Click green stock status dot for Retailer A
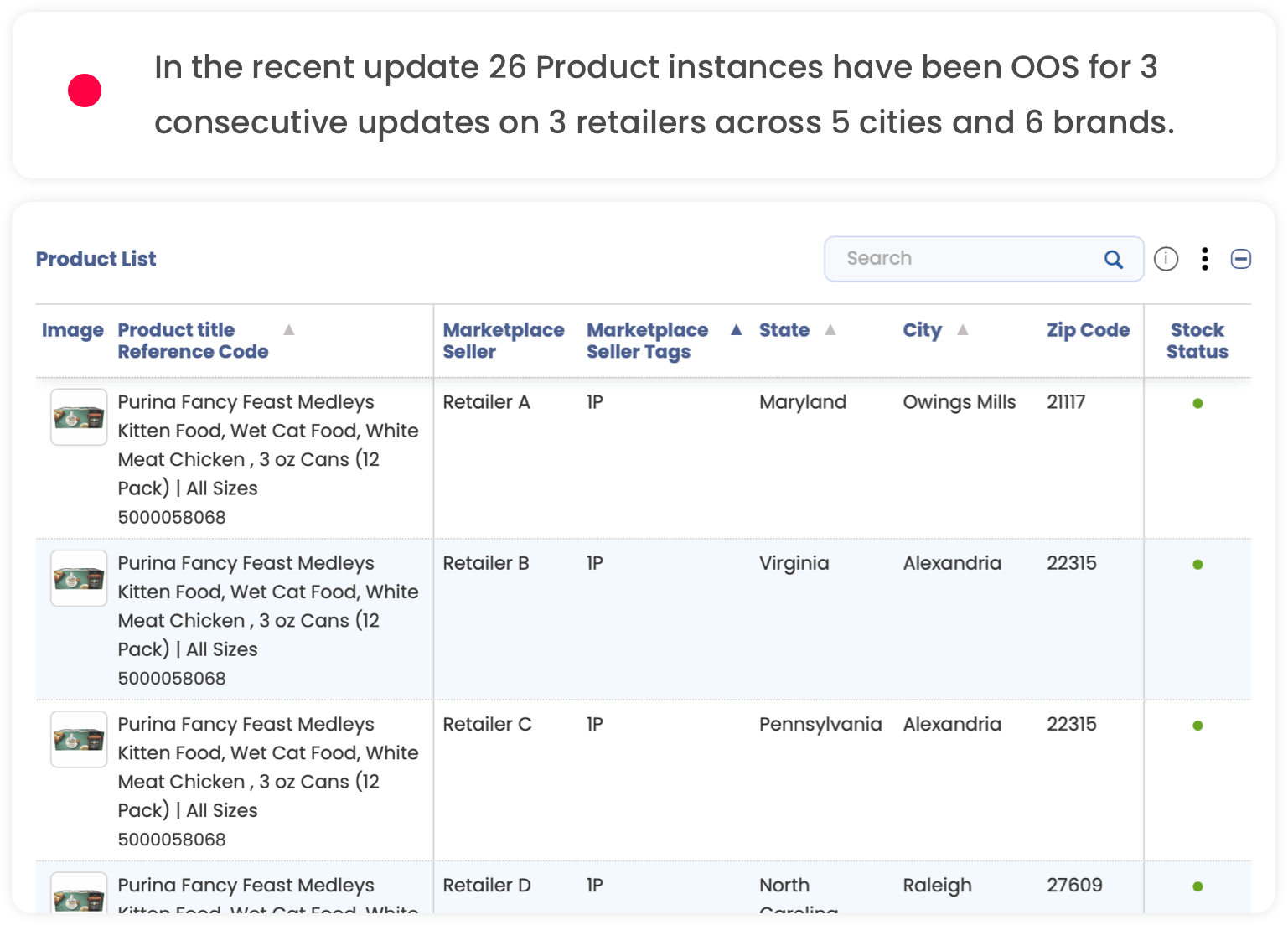The width and height of the screenshot is (1288, 925). [1197, 404]
